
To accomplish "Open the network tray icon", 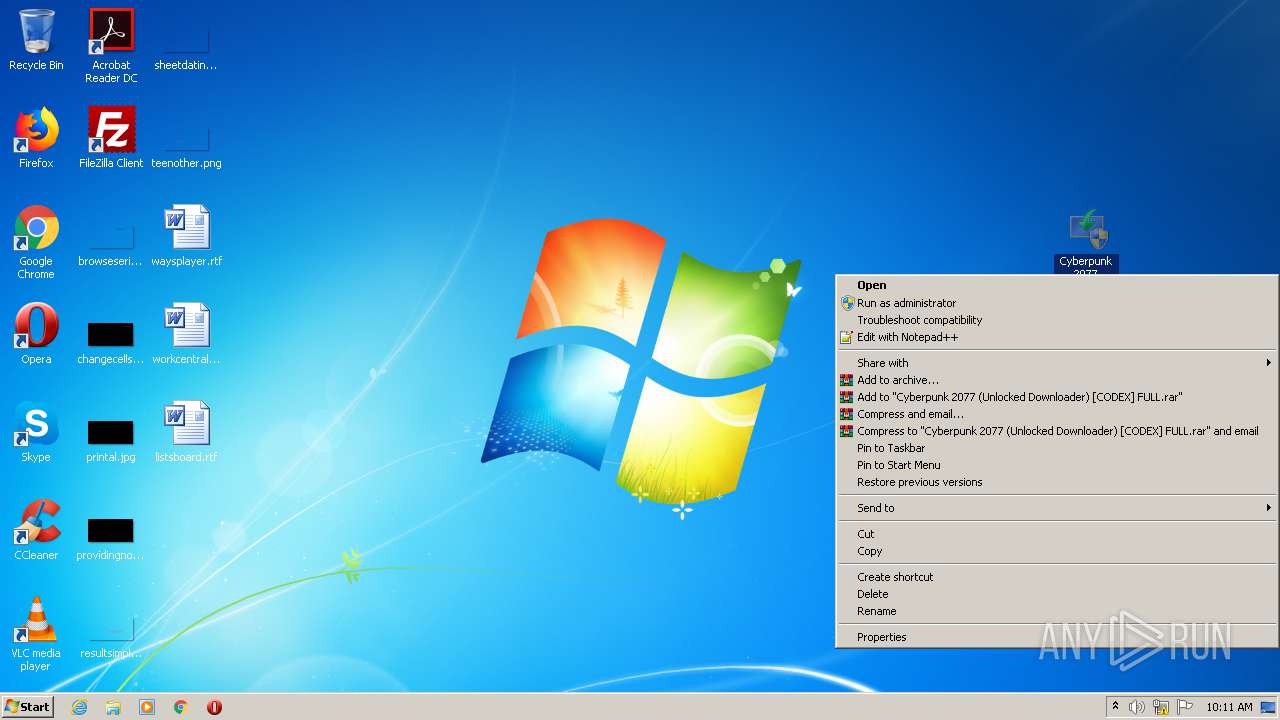I will 1161,707.
